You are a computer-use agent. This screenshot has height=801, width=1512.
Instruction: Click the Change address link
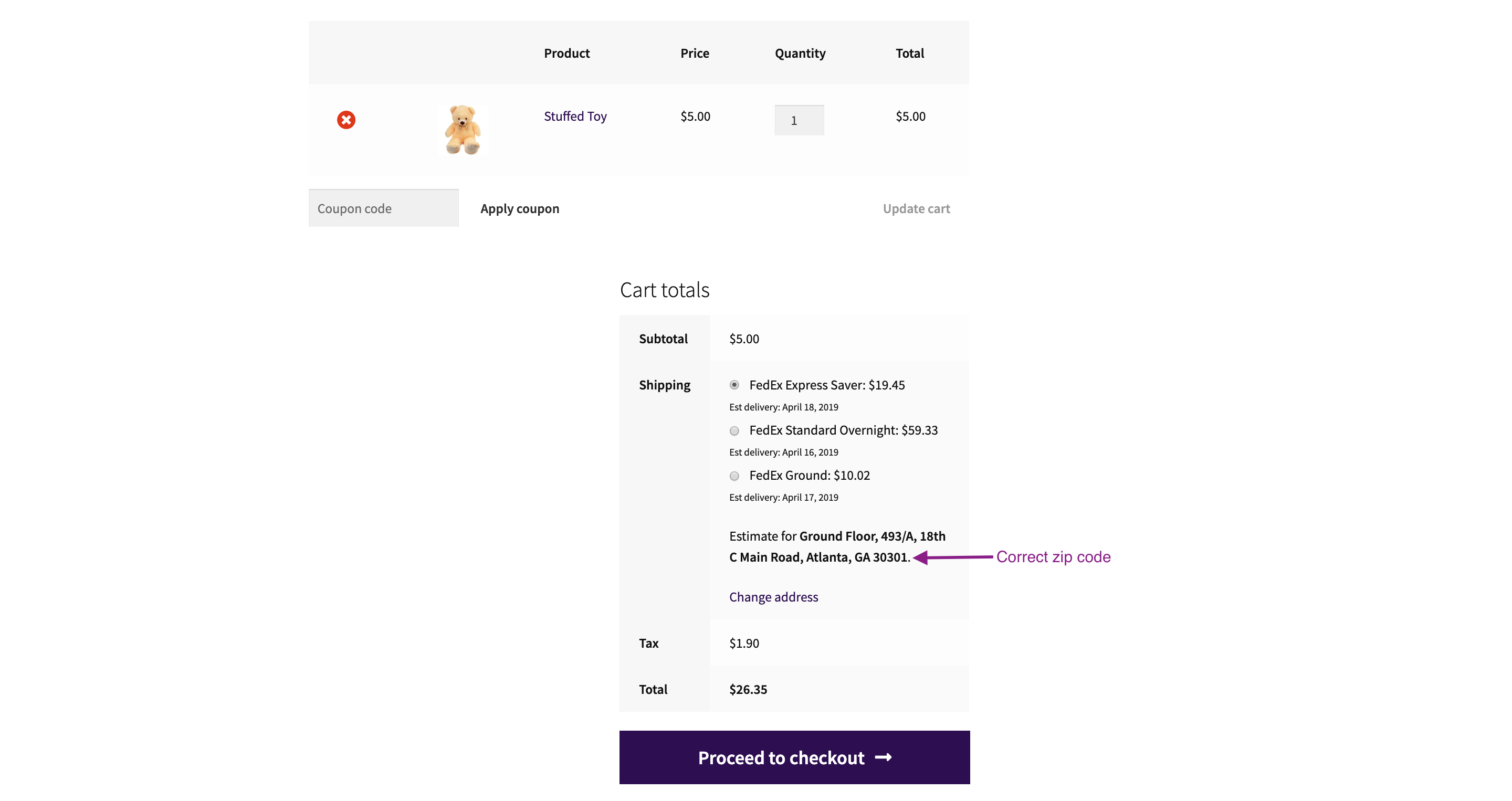(x=774, y=596)
